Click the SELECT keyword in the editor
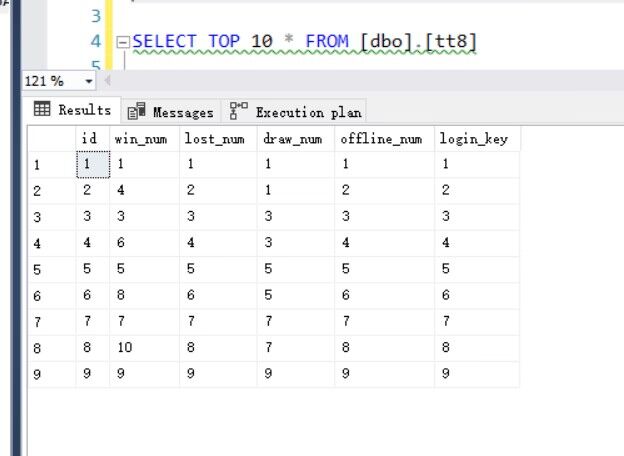This screenshot has height=456, width=624. pyautogui.click(x=165, y=42)
